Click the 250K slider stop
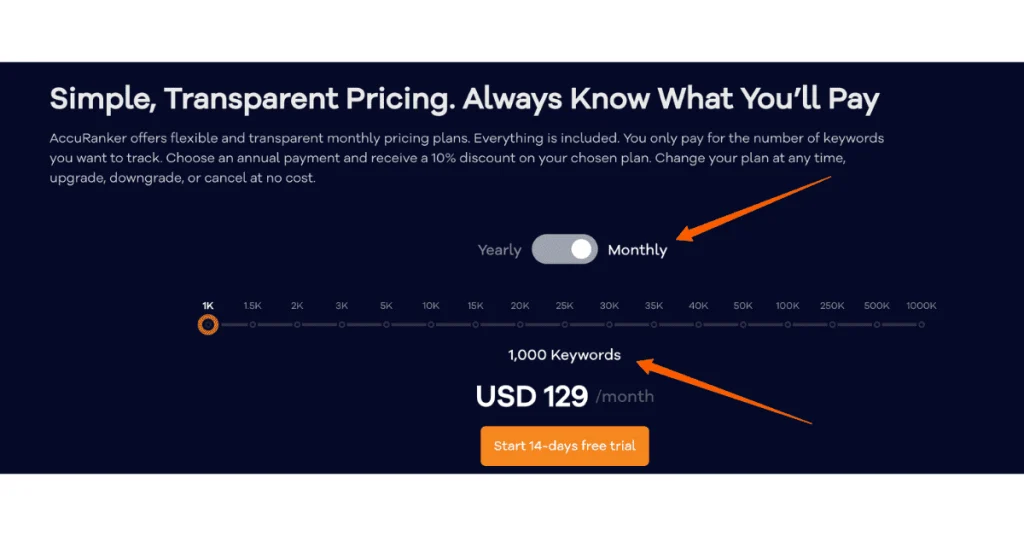 click(x=832, y=324)
